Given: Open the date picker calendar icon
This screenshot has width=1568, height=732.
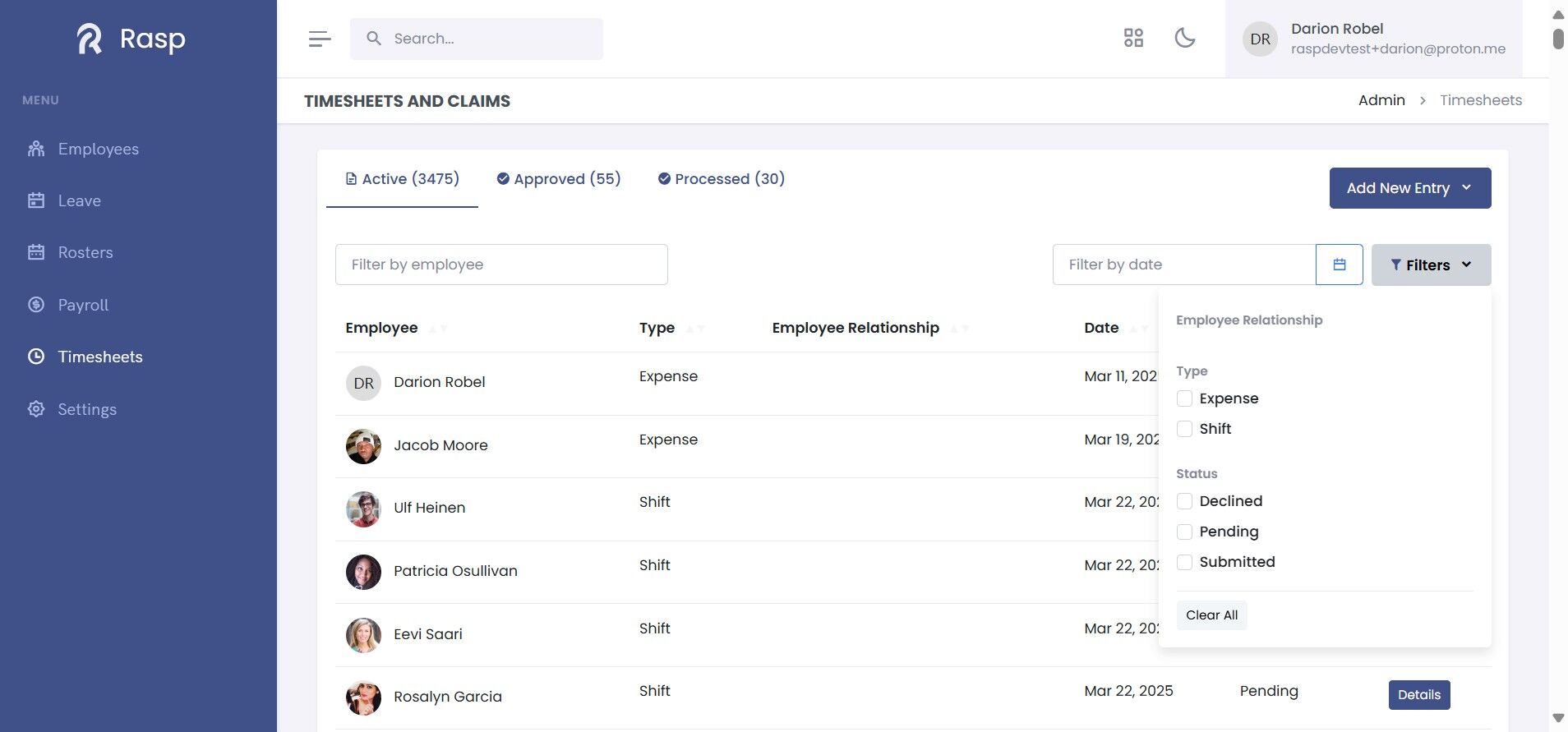Looking at the screenshot, I should (1339, 265).
